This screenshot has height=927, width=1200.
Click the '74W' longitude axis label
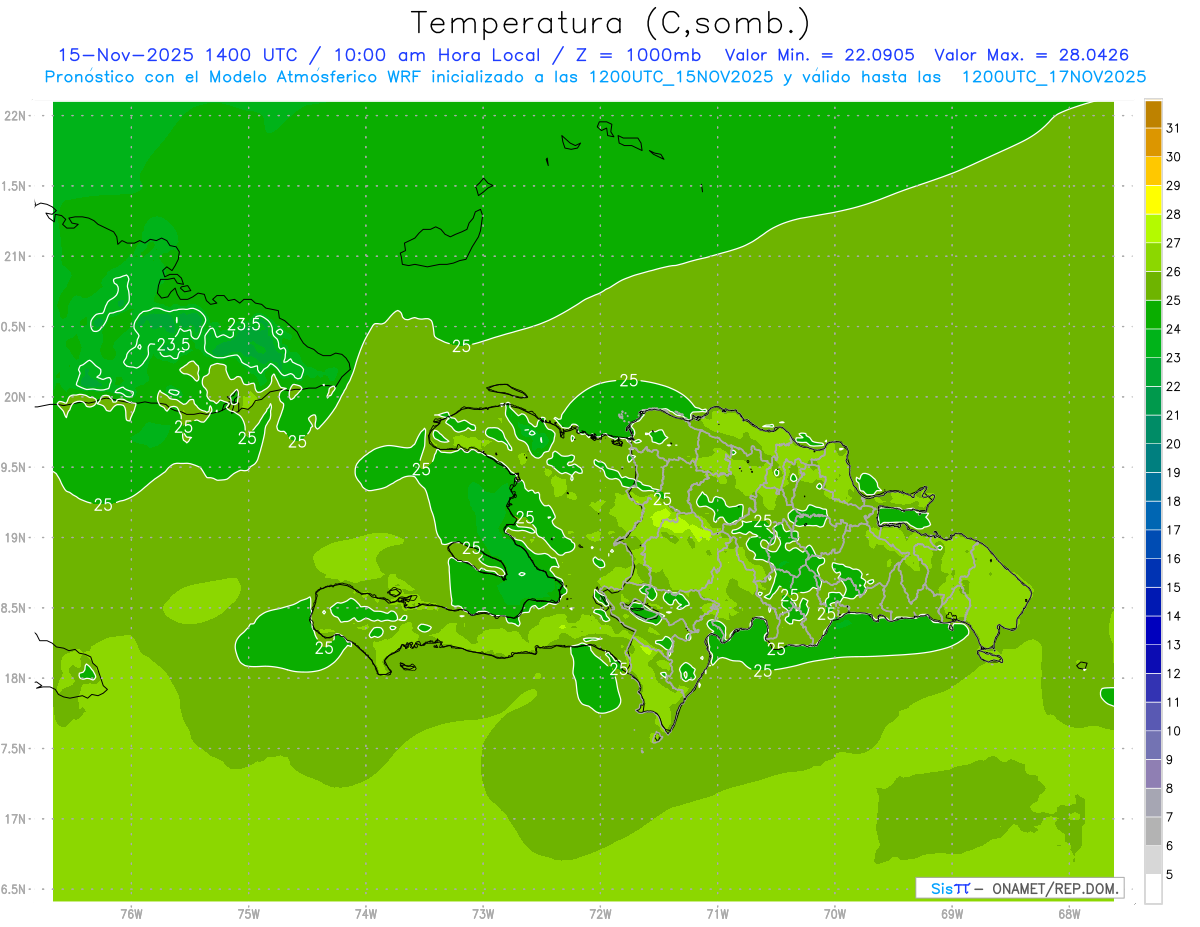pyautogui.click(x=366, y=914)
